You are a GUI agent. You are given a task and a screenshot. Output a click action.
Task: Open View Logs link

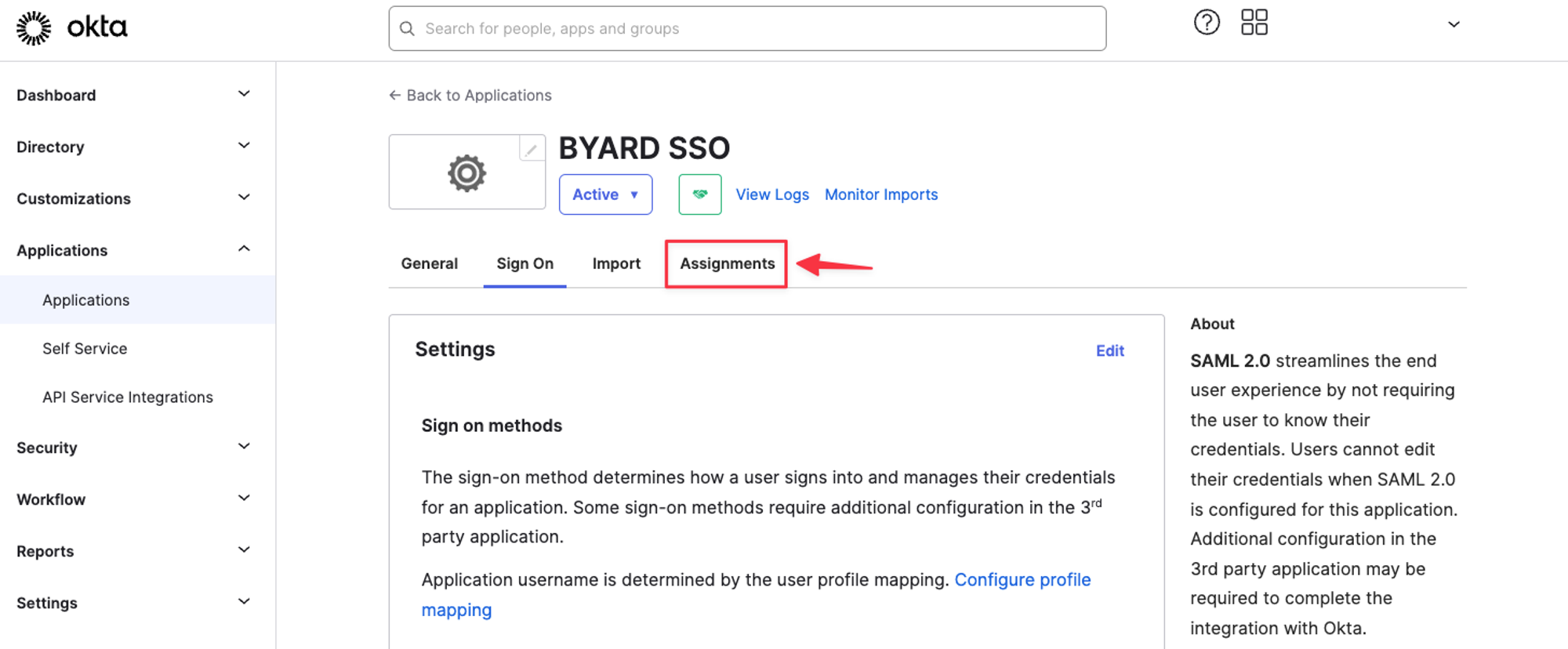pyautogui.click(x=772, y=194)
